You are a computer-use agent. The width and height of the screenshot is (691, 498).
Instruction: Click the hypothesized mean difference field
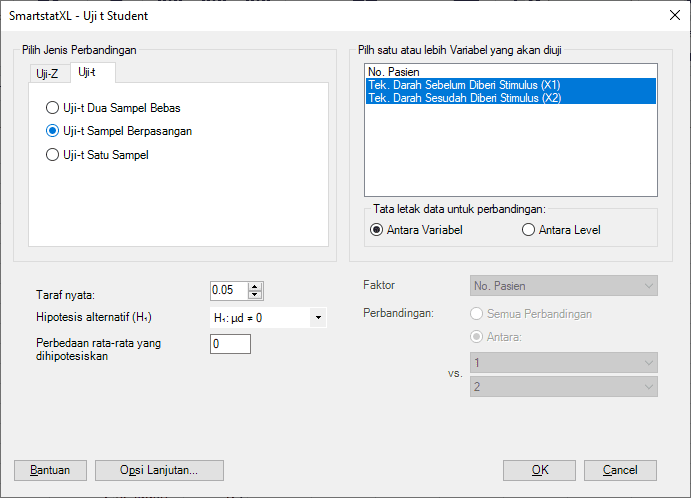(x=230, y=344)
